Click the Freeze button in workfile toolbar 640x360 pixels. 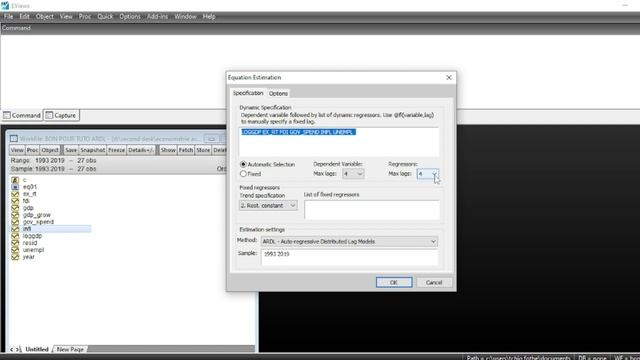(x=116, y=150)
